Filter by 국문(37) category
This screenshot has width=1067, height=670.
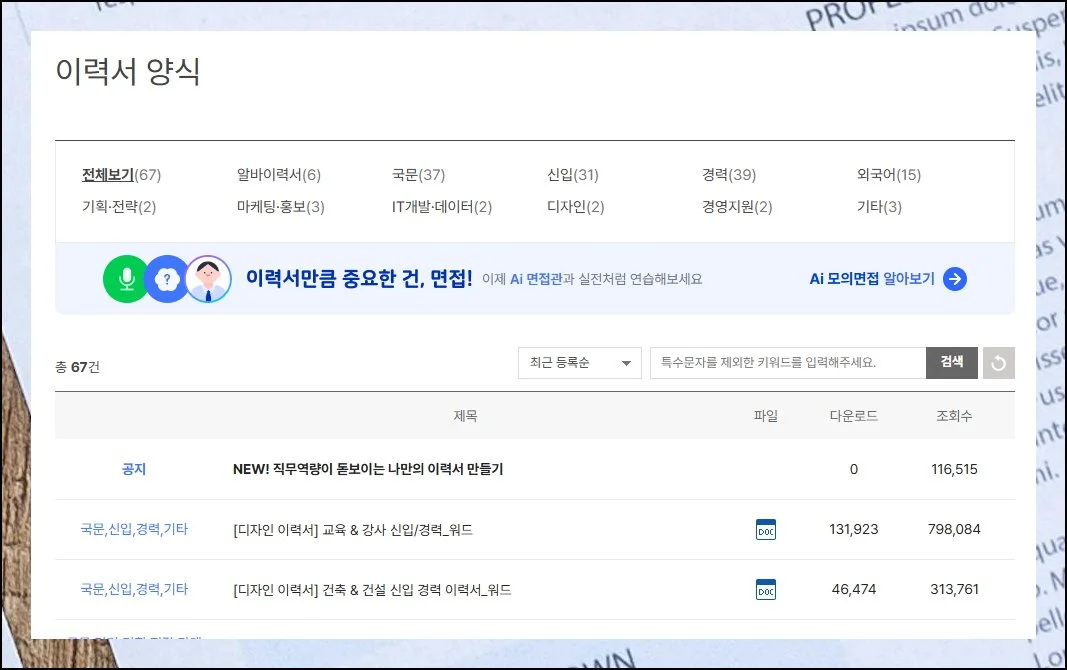click(x=418, y=175)
